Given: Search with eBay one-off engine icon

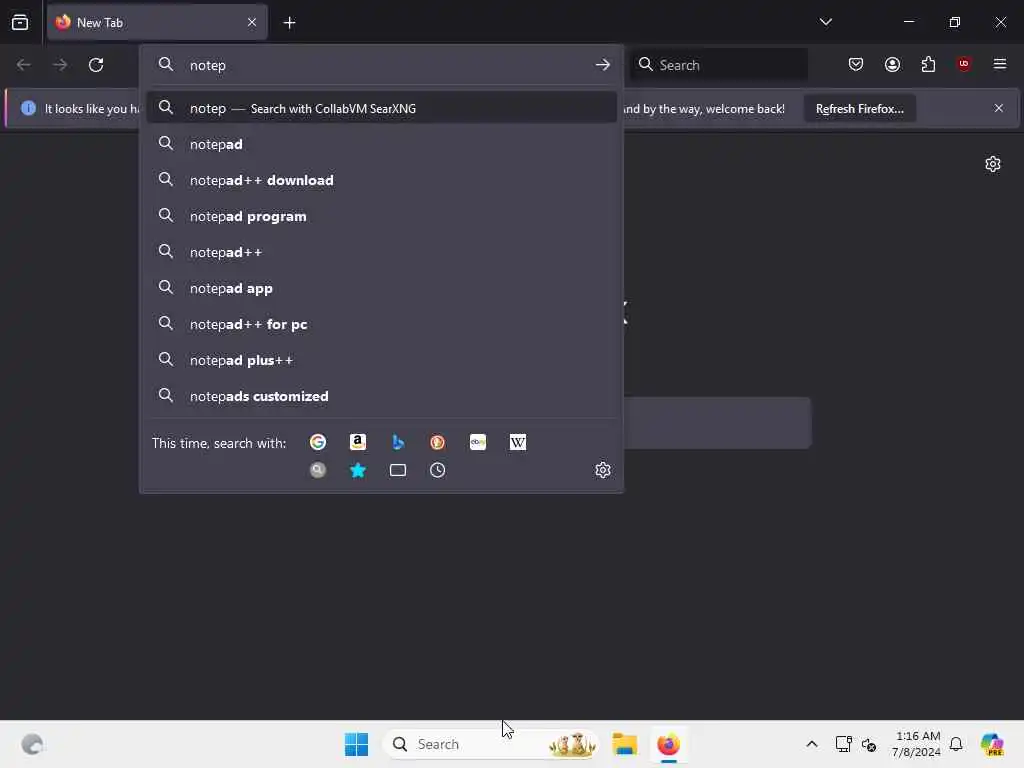Looking at the screenshot, I should (478, 442).
